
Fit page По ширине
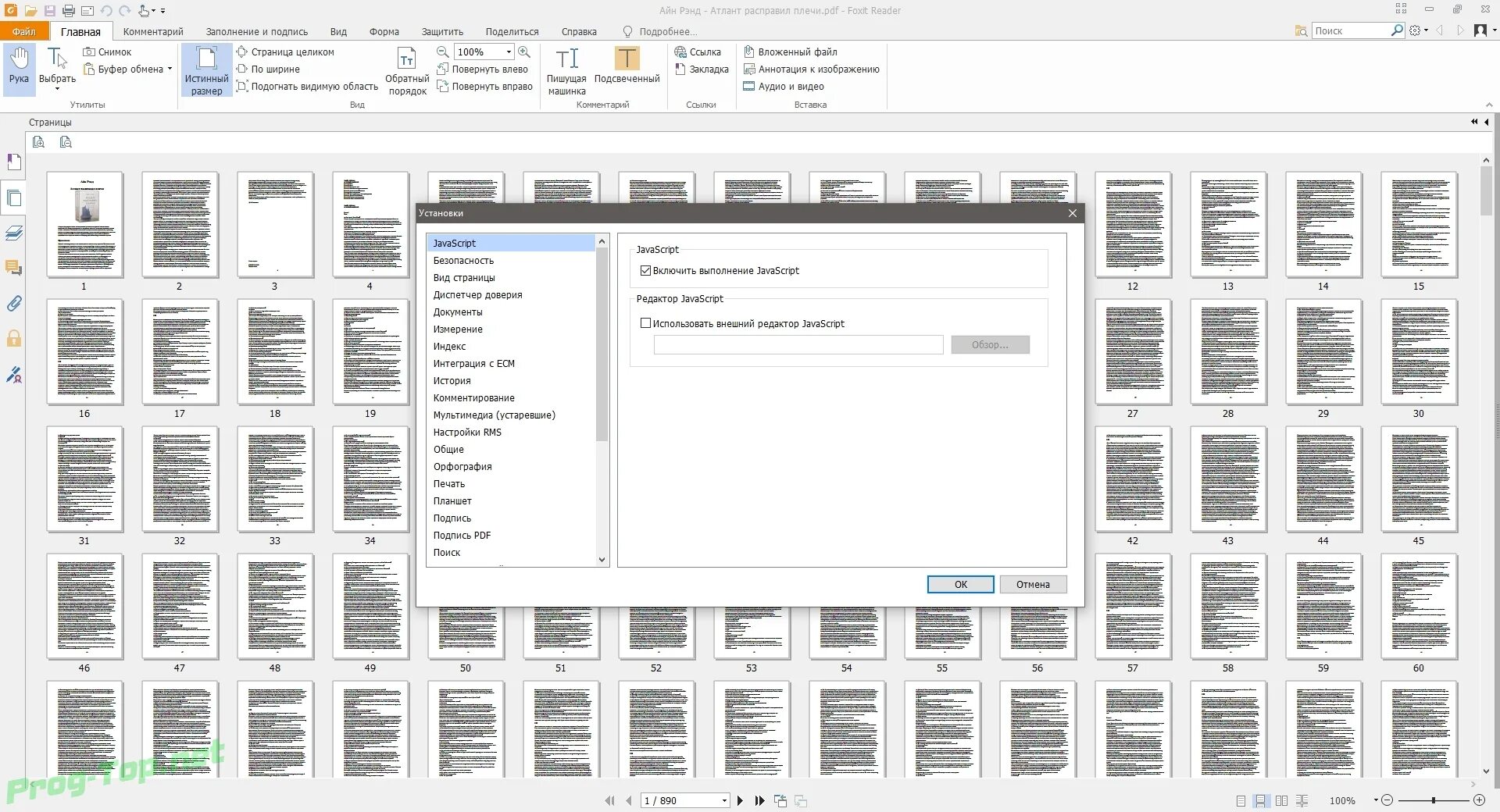click(x=268, y=69)
